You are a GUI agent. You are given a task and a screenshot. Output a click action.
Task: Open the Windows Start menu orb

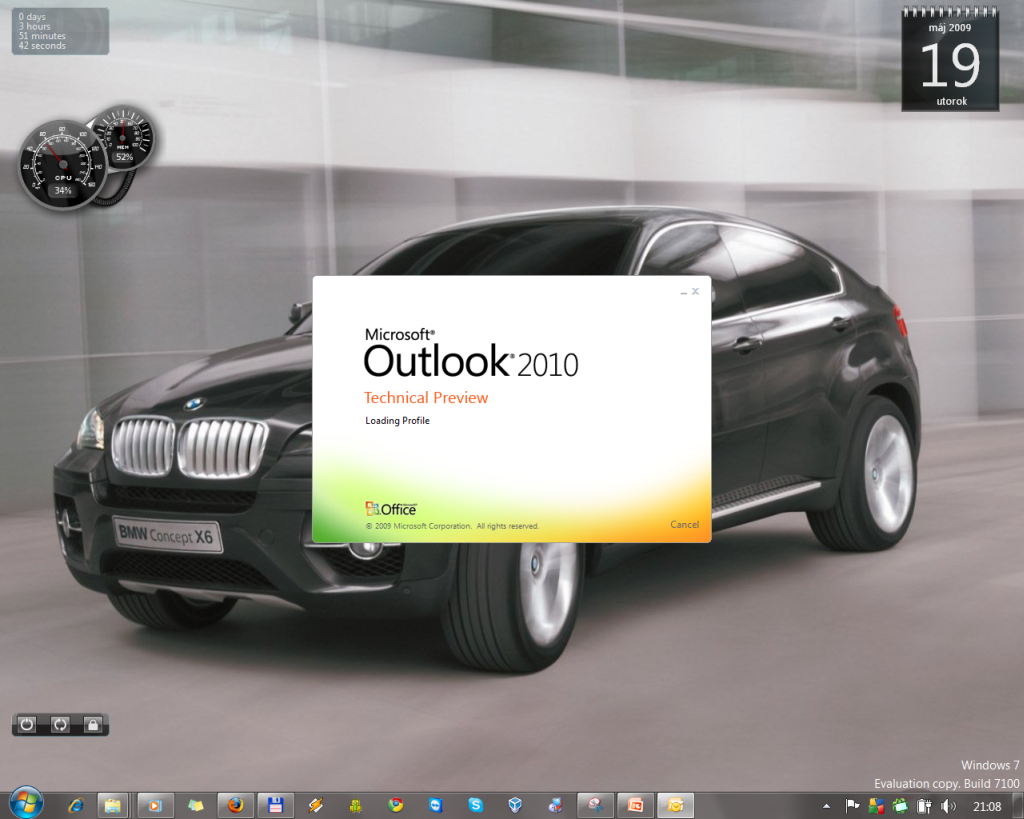[x=27, y=803]
